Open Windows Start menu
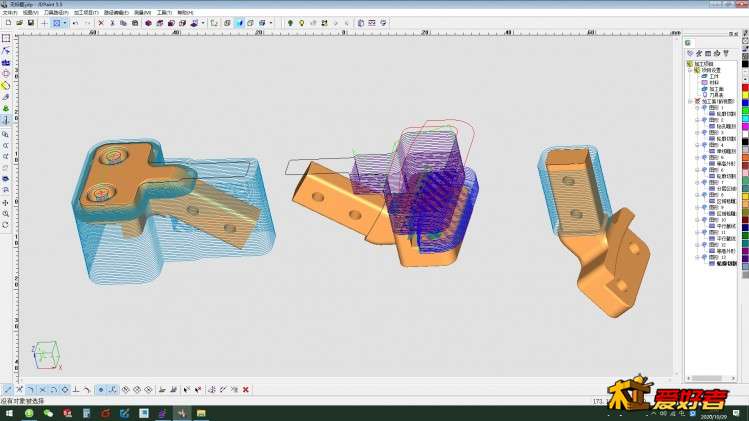 (9, 413)
